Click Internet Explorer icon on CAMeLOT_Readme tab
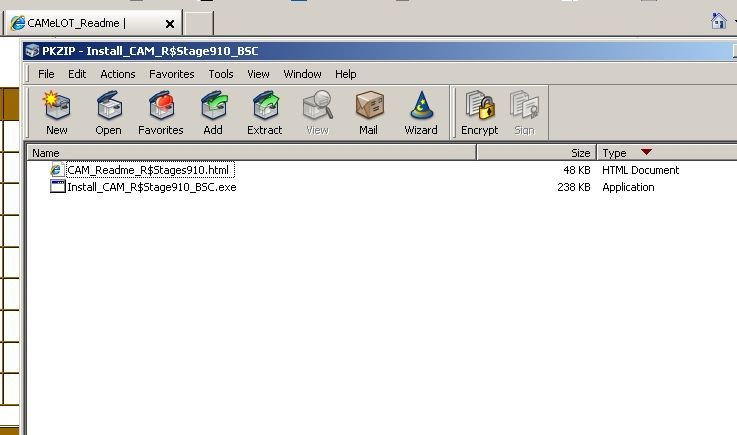 pyautogui.click(x=17, y=23)
